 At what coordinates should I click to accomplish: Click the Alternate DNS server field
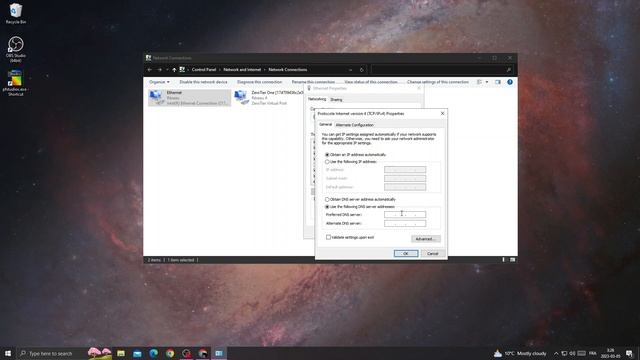(x=405, y=224)
